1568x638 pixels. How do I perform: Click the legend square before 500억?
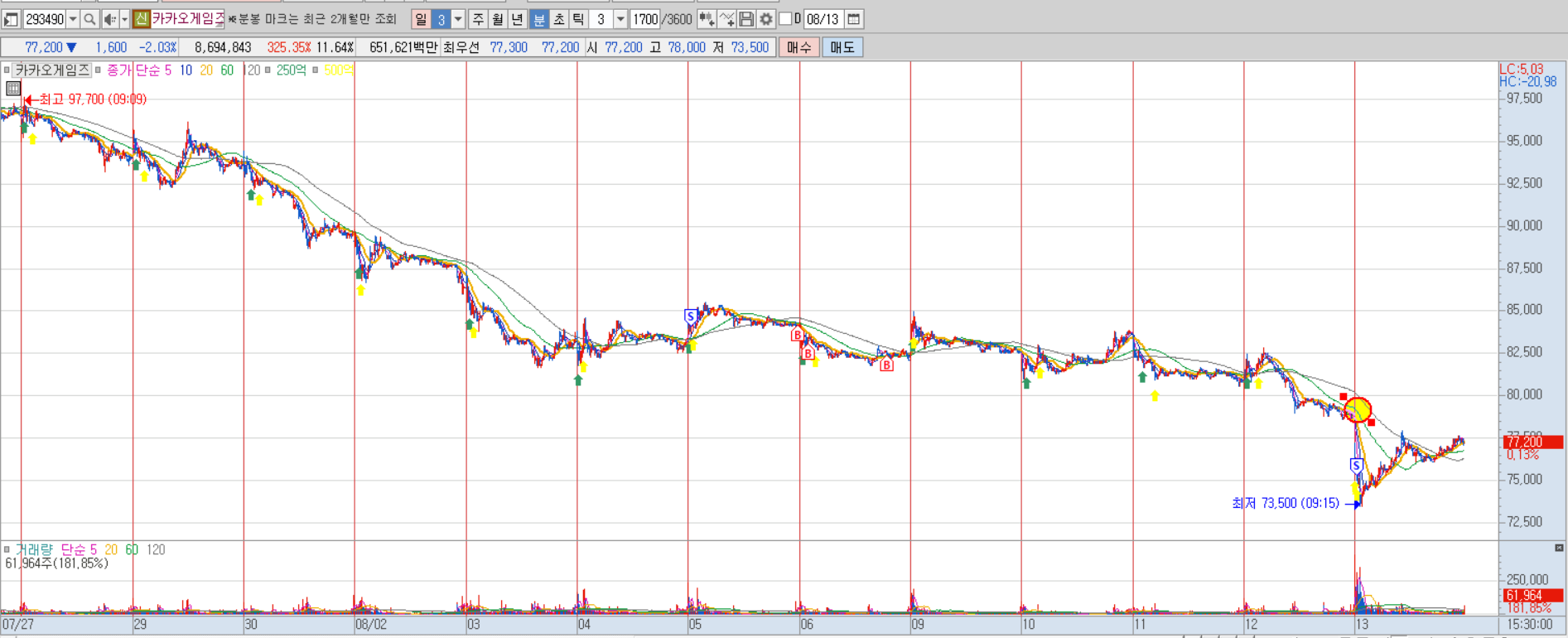tap(316, 70)
